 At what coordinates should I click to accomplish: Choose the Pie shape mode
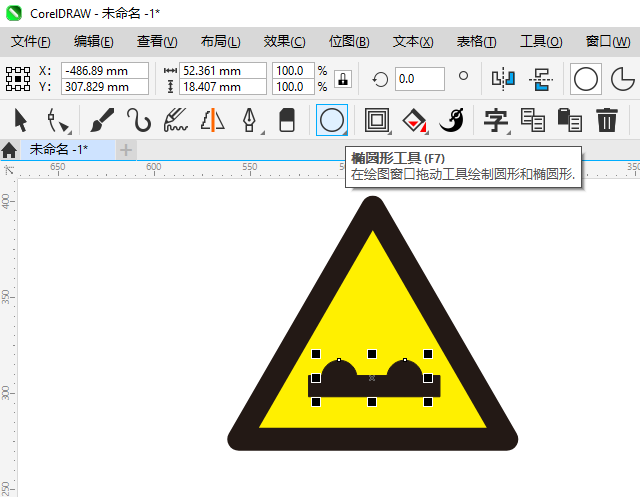[x=623, y=79]
